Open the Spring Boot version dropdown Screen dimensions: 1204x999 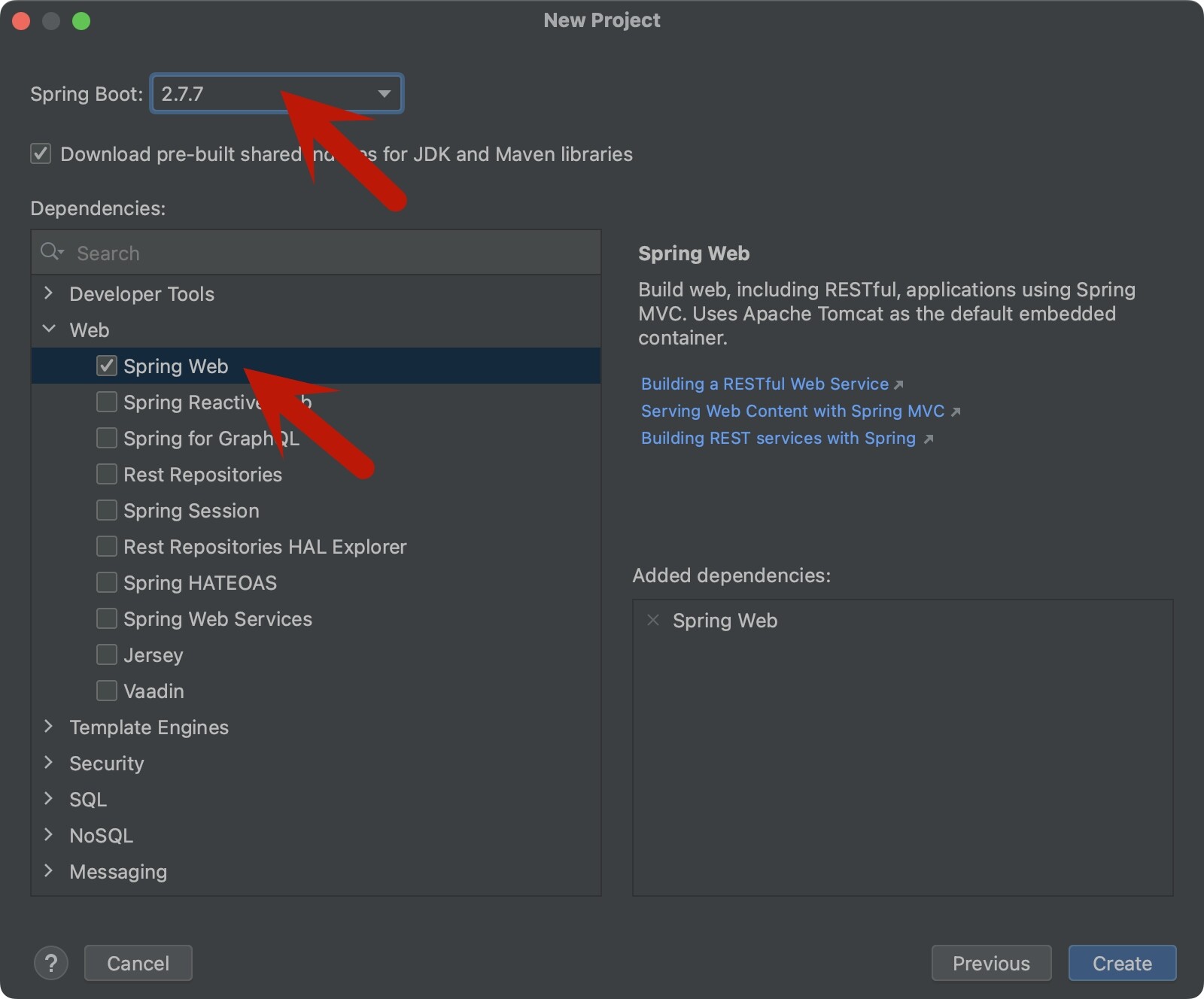click(384, 94)
